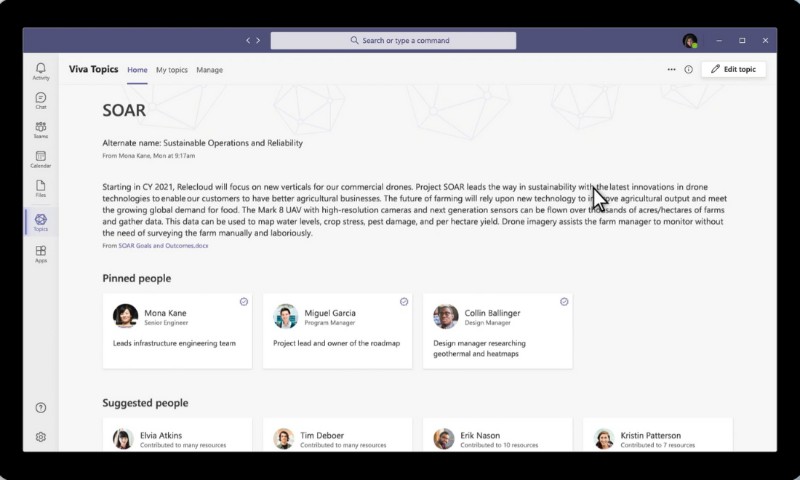Open the more options ellipsis
Screen dimensions: 800x480
[x=671, y=69]
